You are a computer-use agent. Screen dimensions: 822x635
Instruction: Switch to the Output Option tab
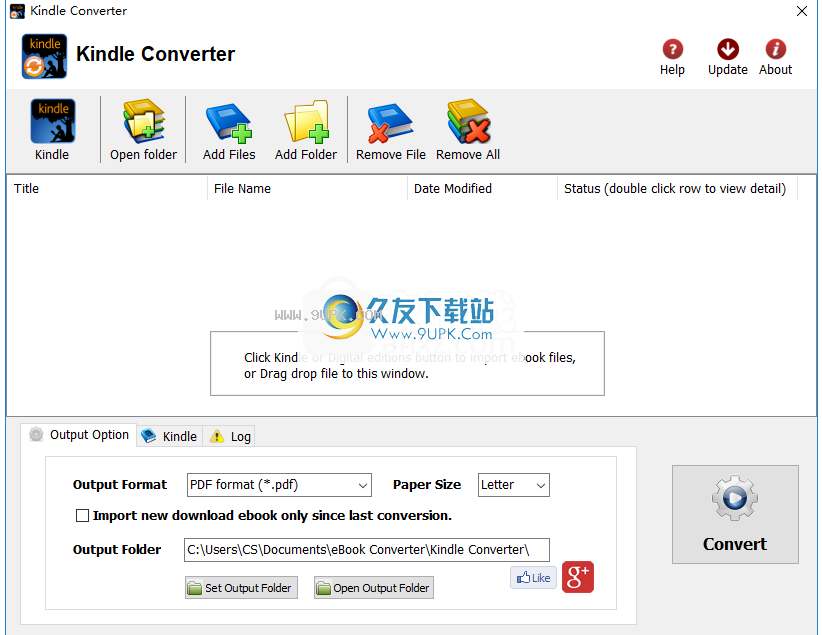79,435
